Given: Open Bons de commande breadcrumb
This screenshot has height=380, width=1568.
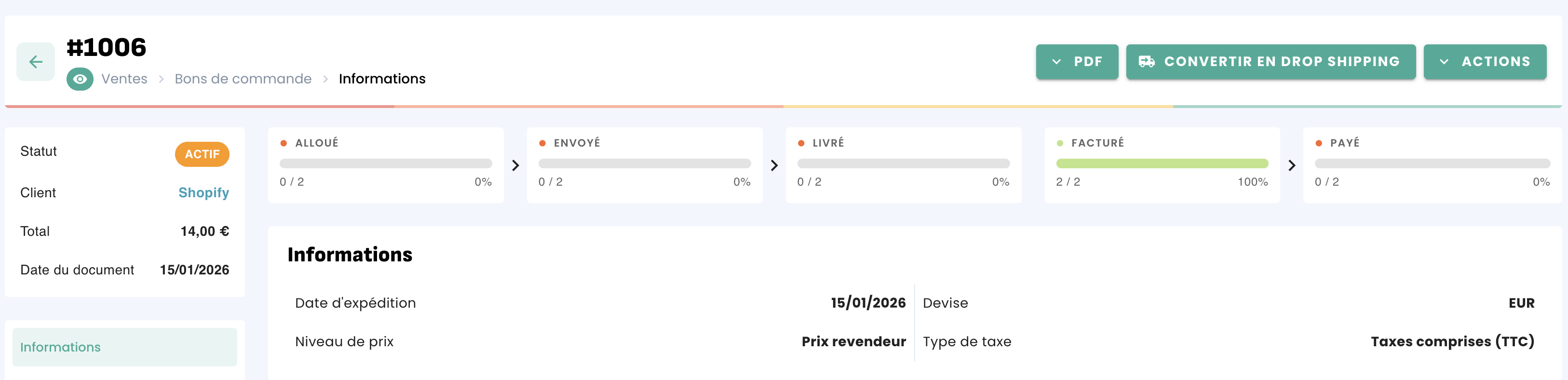Looking at the screenshot, I should click(x=243, y=79).
